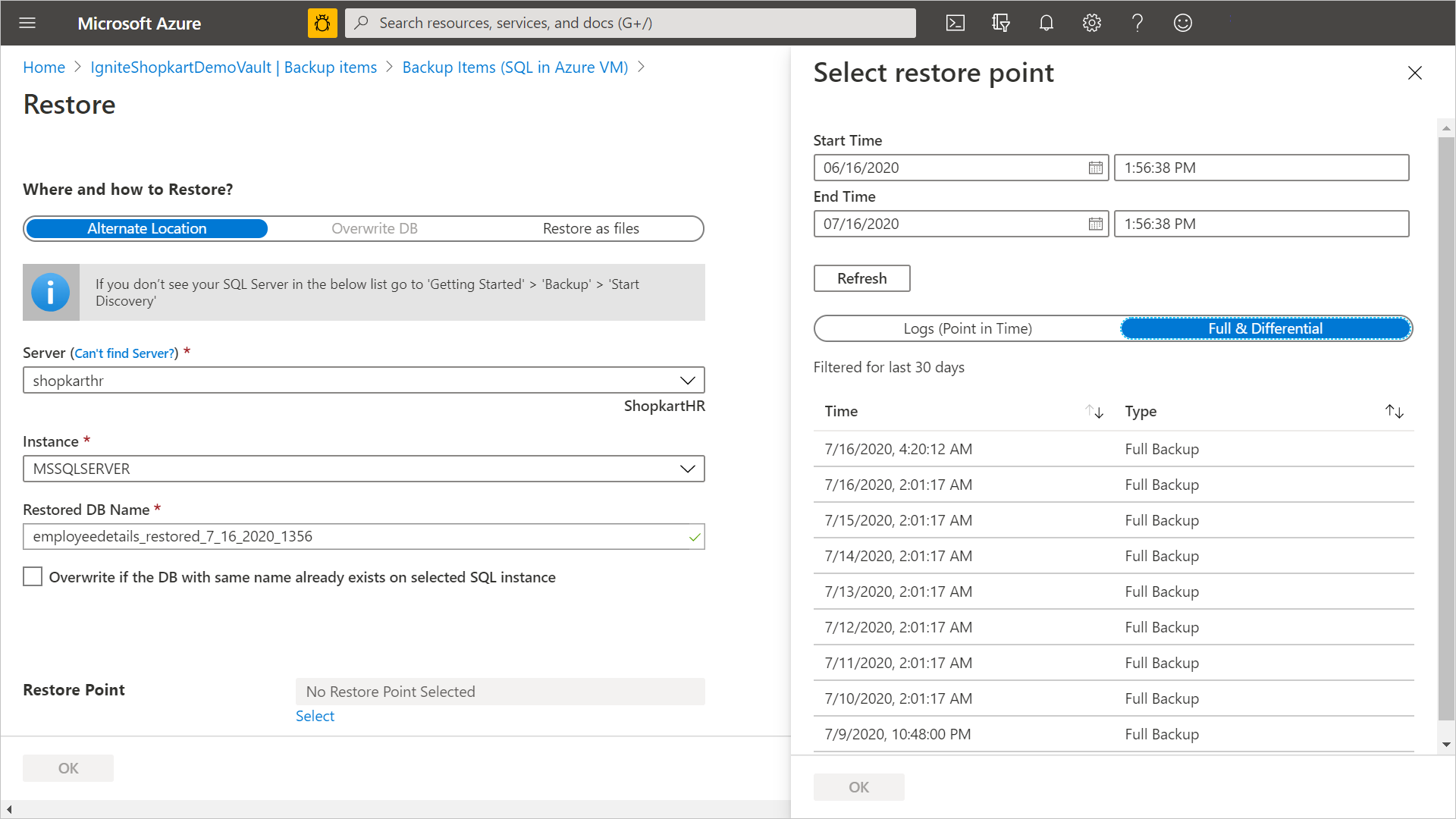1456x819 pixels.
Task: Click the hamburger menu icon
Action: (x=26, y=22)
